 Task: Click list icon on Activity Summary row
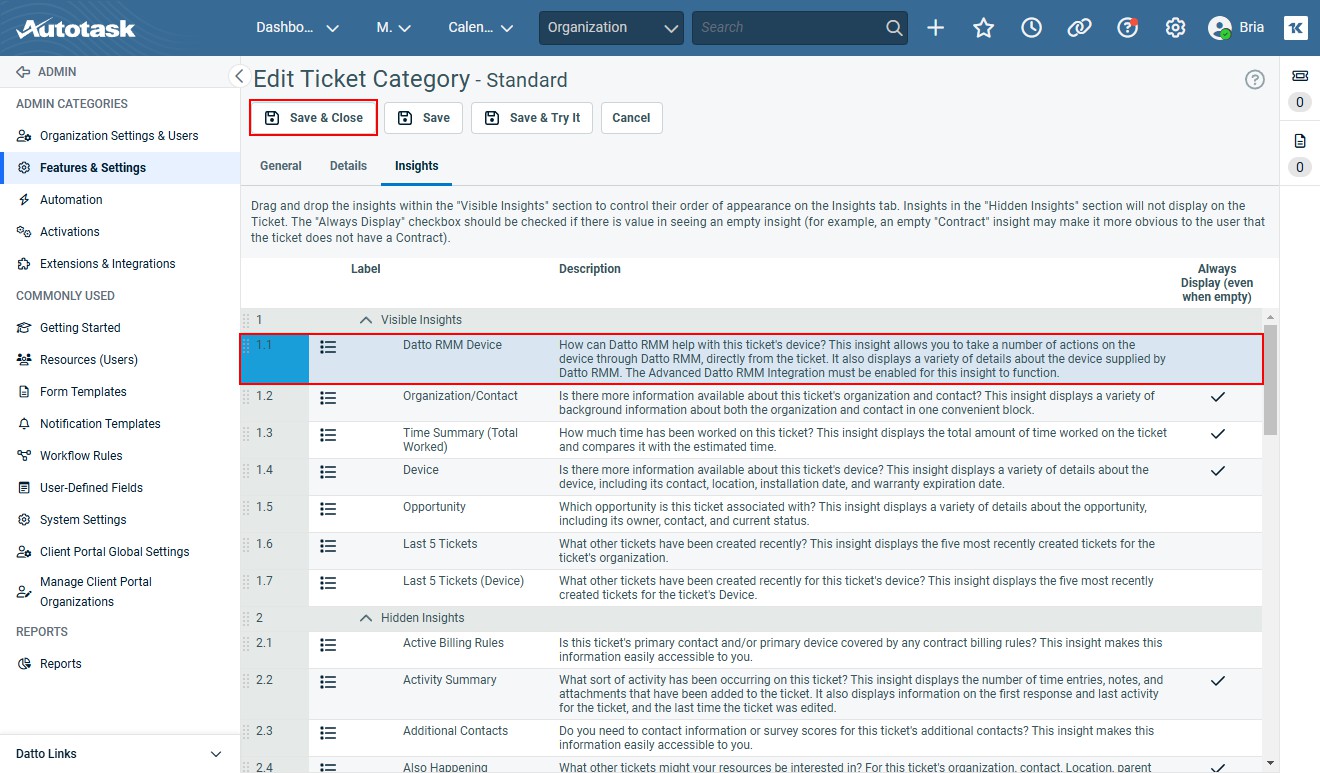pos(328,682)
